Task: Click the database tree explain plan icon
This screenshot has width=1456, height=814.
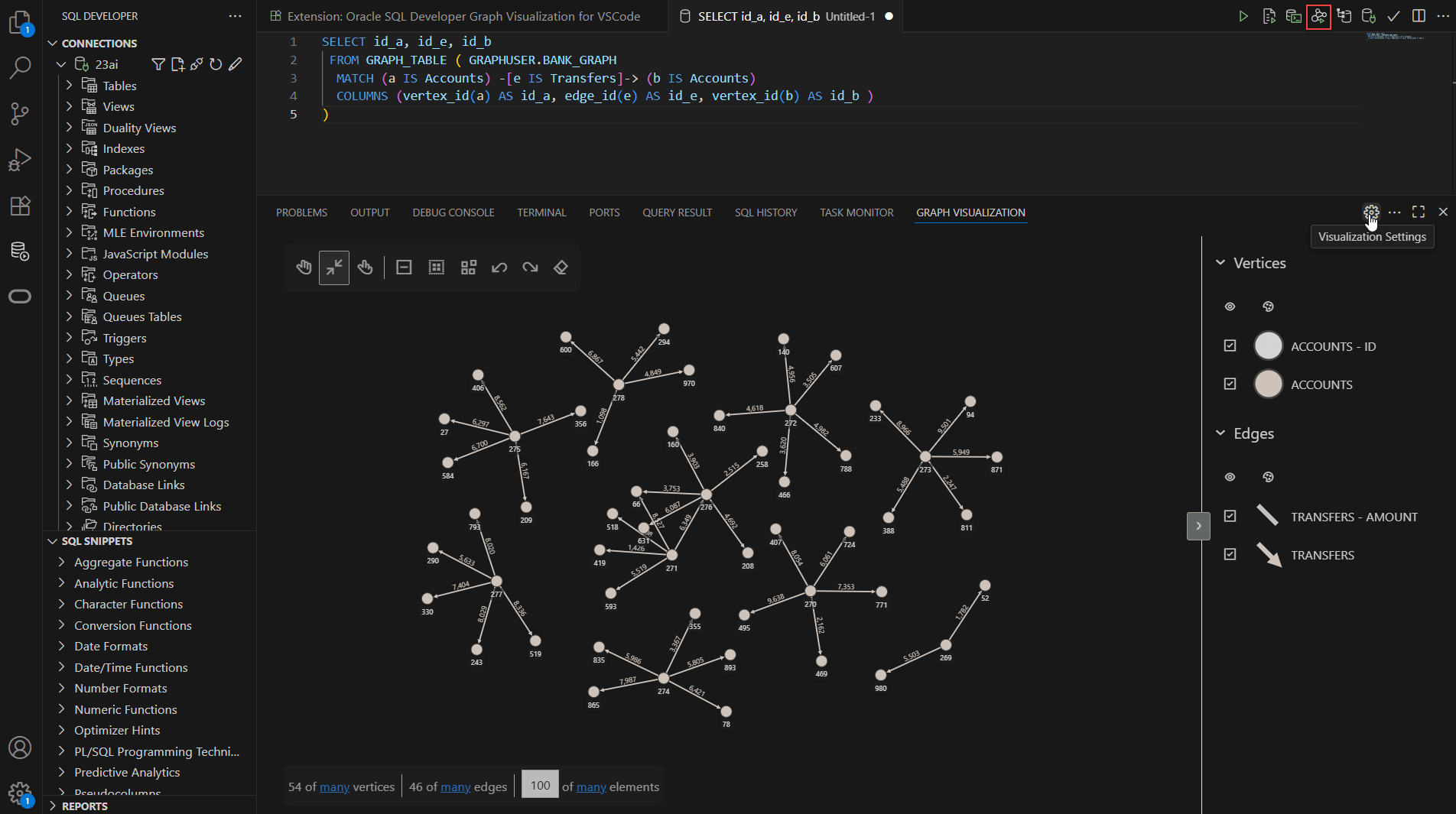Action: (x=1344, y=16)
